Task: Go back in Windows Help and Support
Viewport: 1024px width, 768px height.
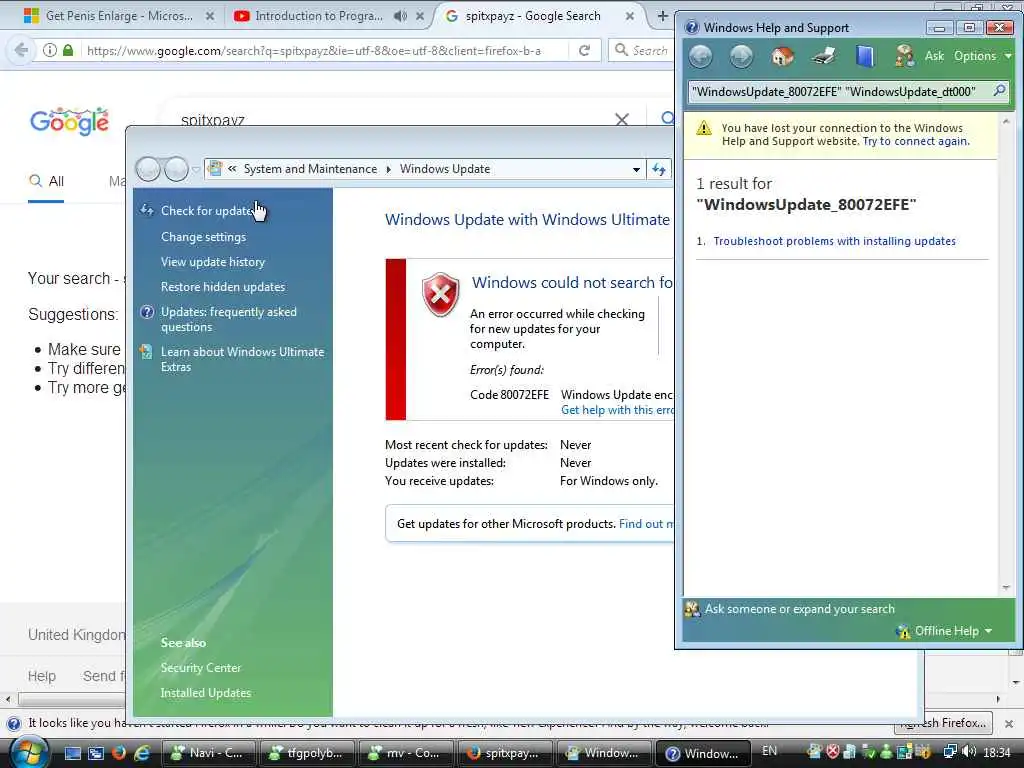Action: pyautogui.click(x=701, y=57)
